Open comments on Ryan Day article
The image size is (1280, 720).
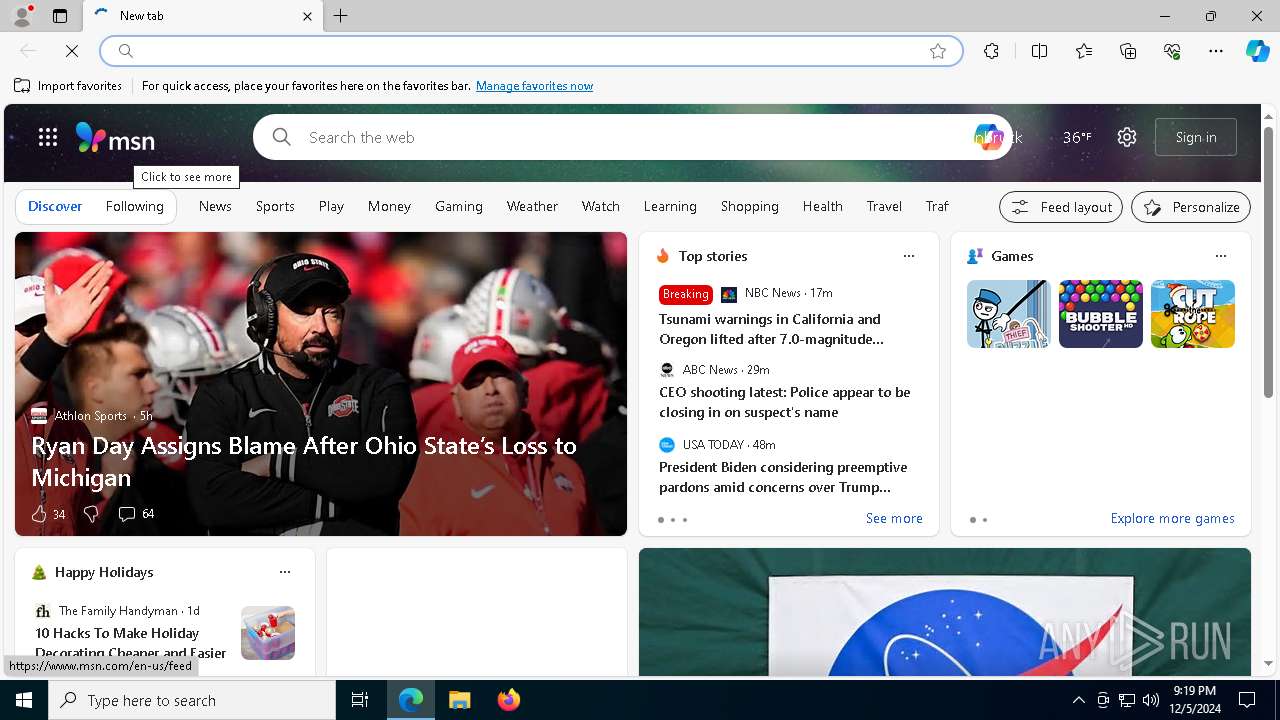click(x=136, y=514)
